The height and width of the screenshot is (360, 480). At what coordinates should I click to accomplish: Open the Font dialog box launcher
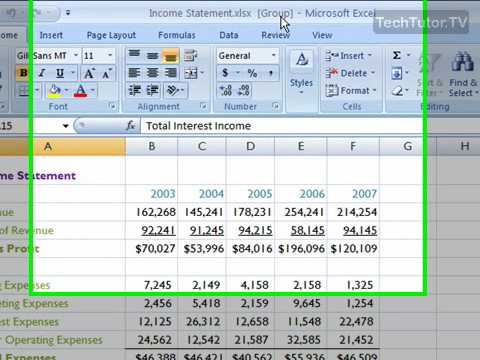tap(112, 106)
